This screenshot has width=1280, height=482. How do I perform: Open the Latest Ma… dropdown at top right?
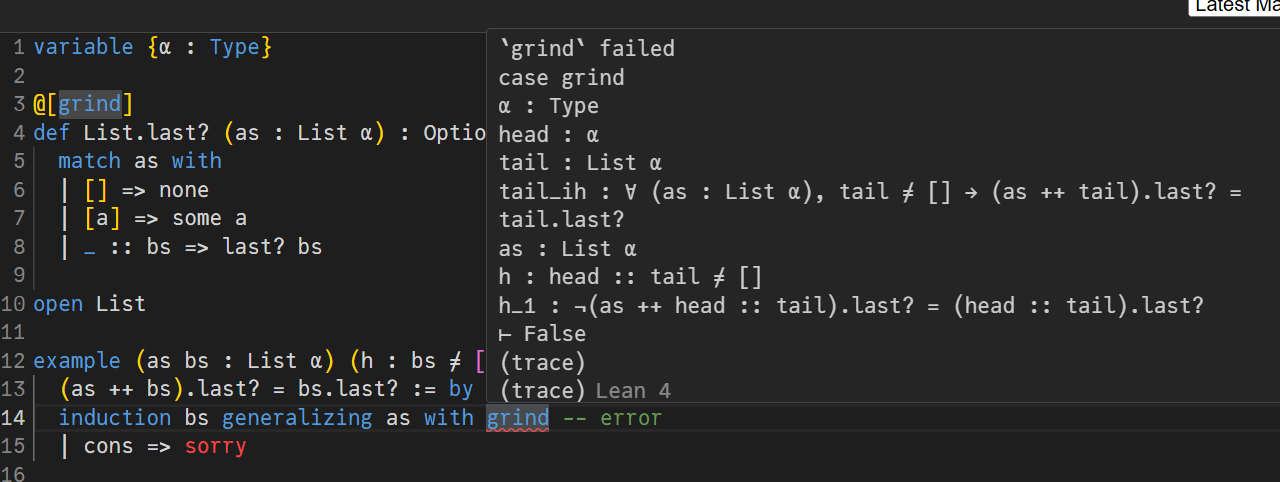click(1235, 7)
